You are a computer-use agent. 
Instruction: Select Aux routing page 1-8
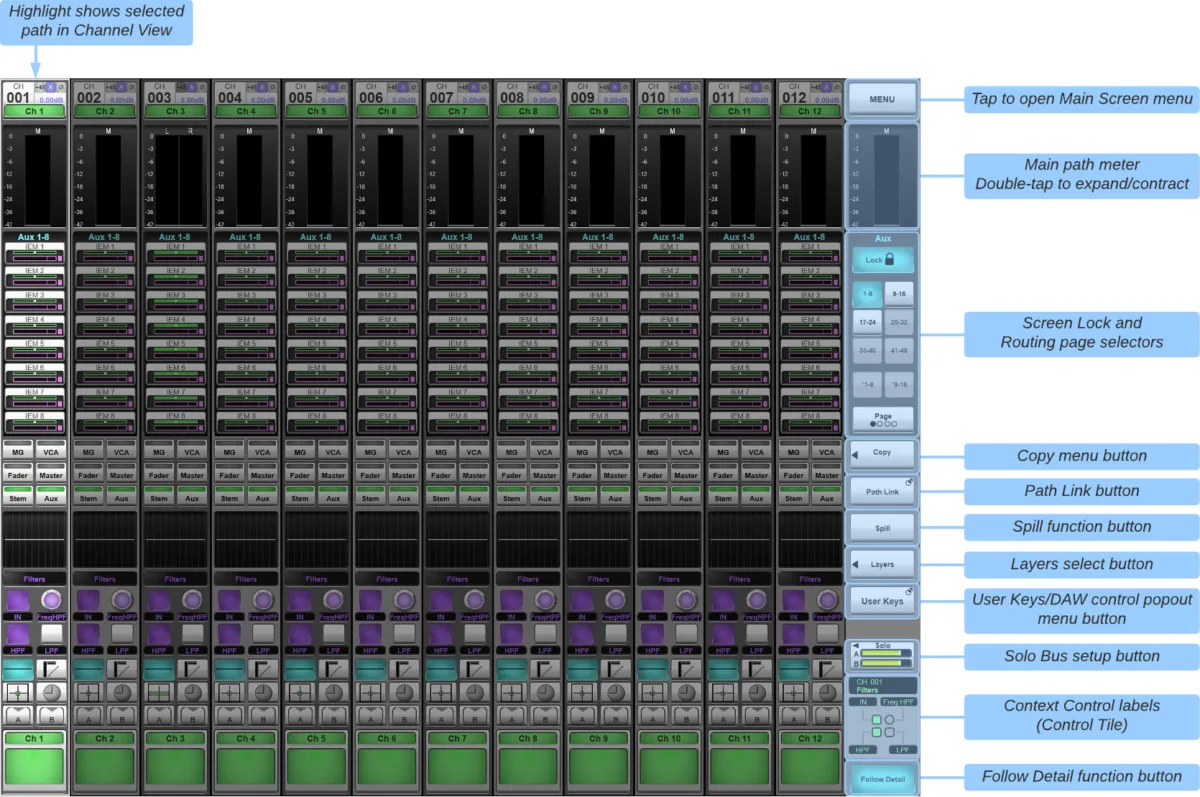pyautogui.click(x=867, y=294)
